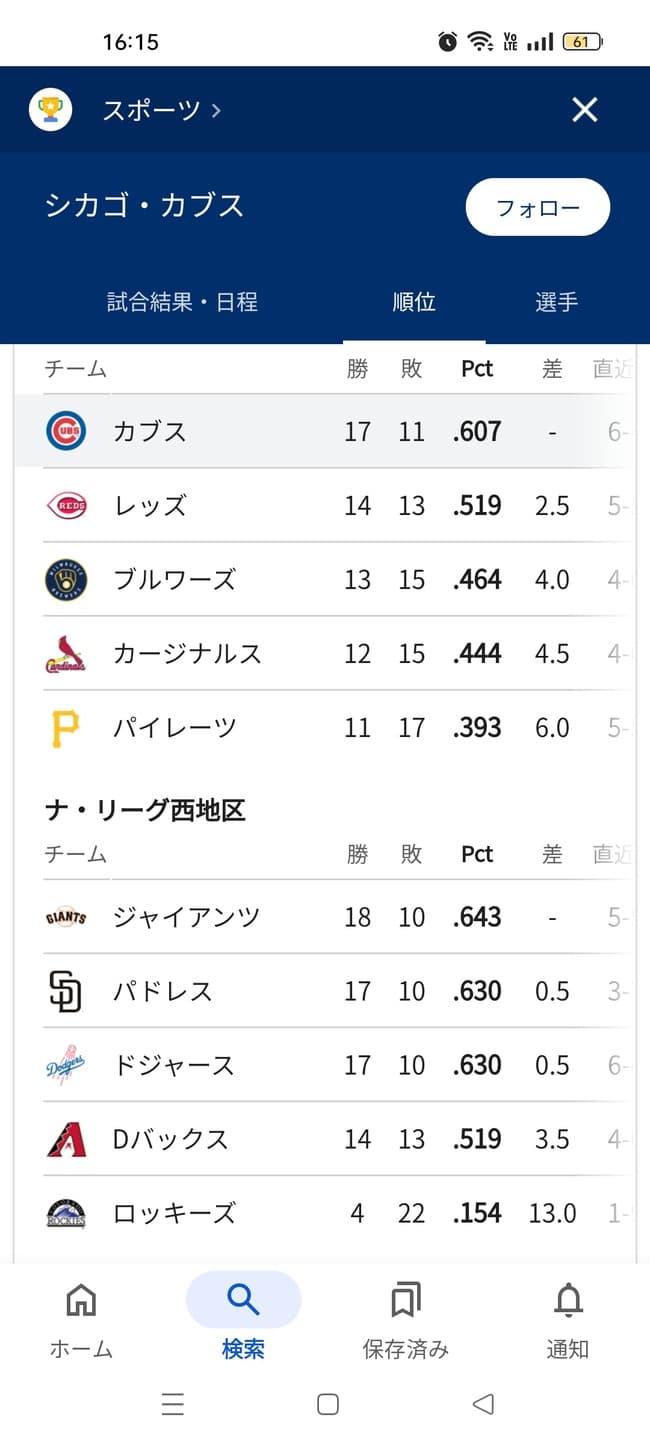This screenshot has height=1444, width=650.
Task: Select the Giants team logo
Action: [x=64, y=916]
